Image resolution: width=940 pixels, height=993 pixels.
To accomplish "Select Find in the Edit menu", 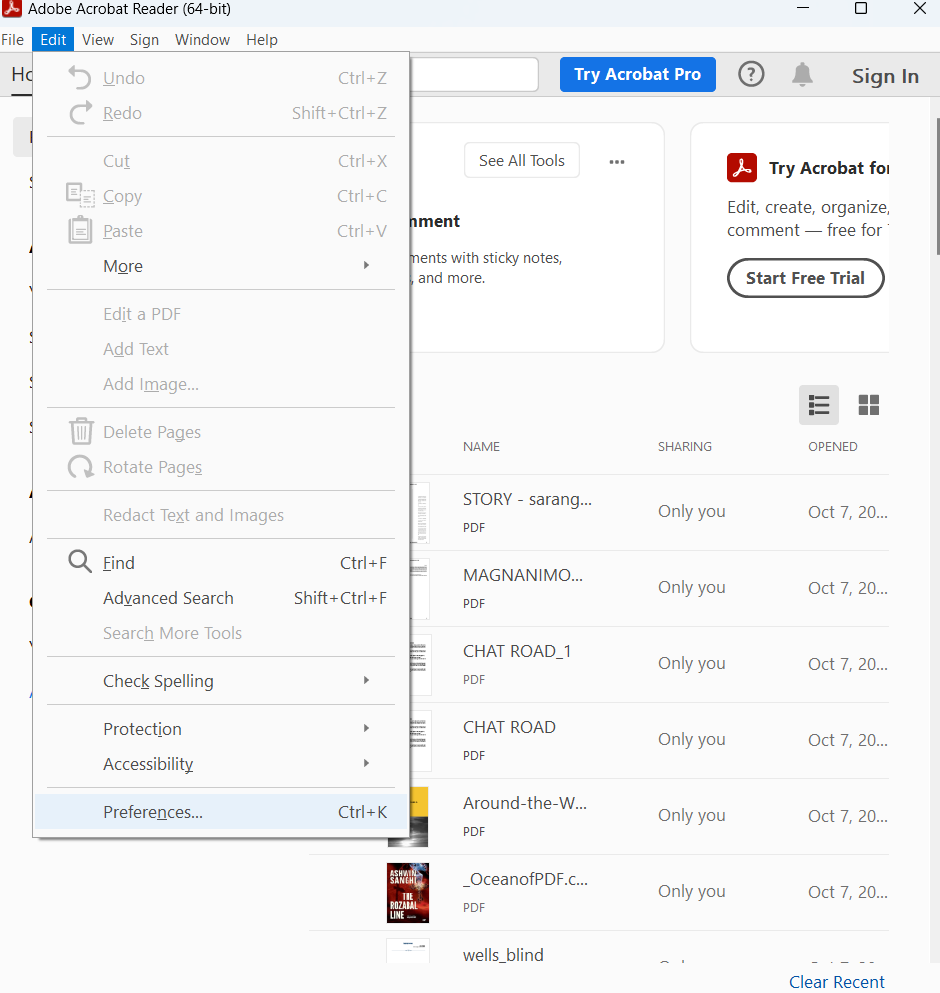I will [x=220, y=562].
